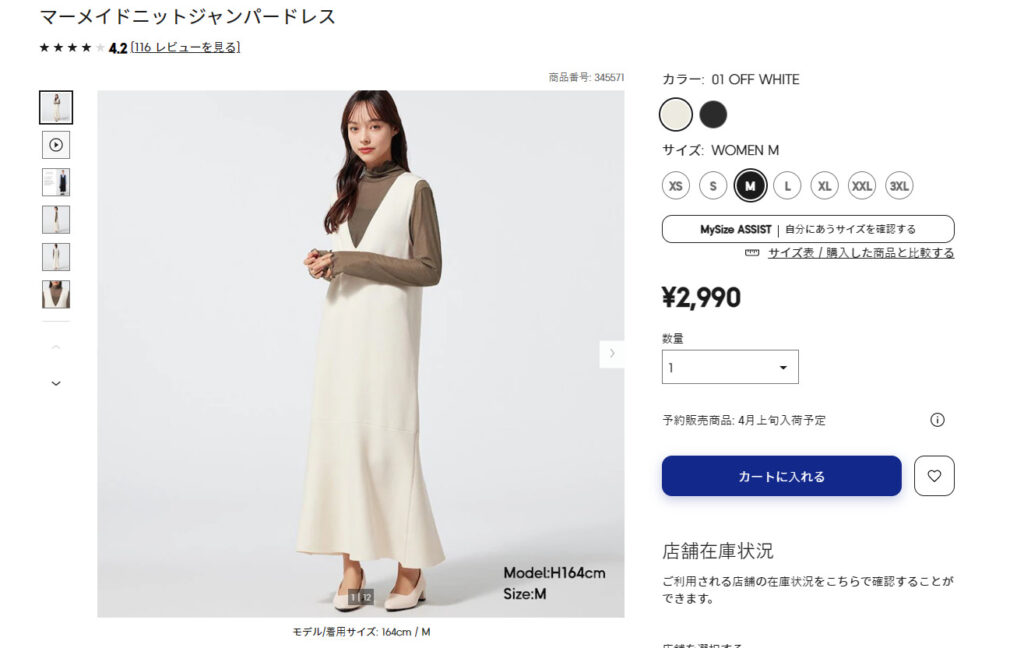Open the pre-order info icon

[x=937, y=420]
